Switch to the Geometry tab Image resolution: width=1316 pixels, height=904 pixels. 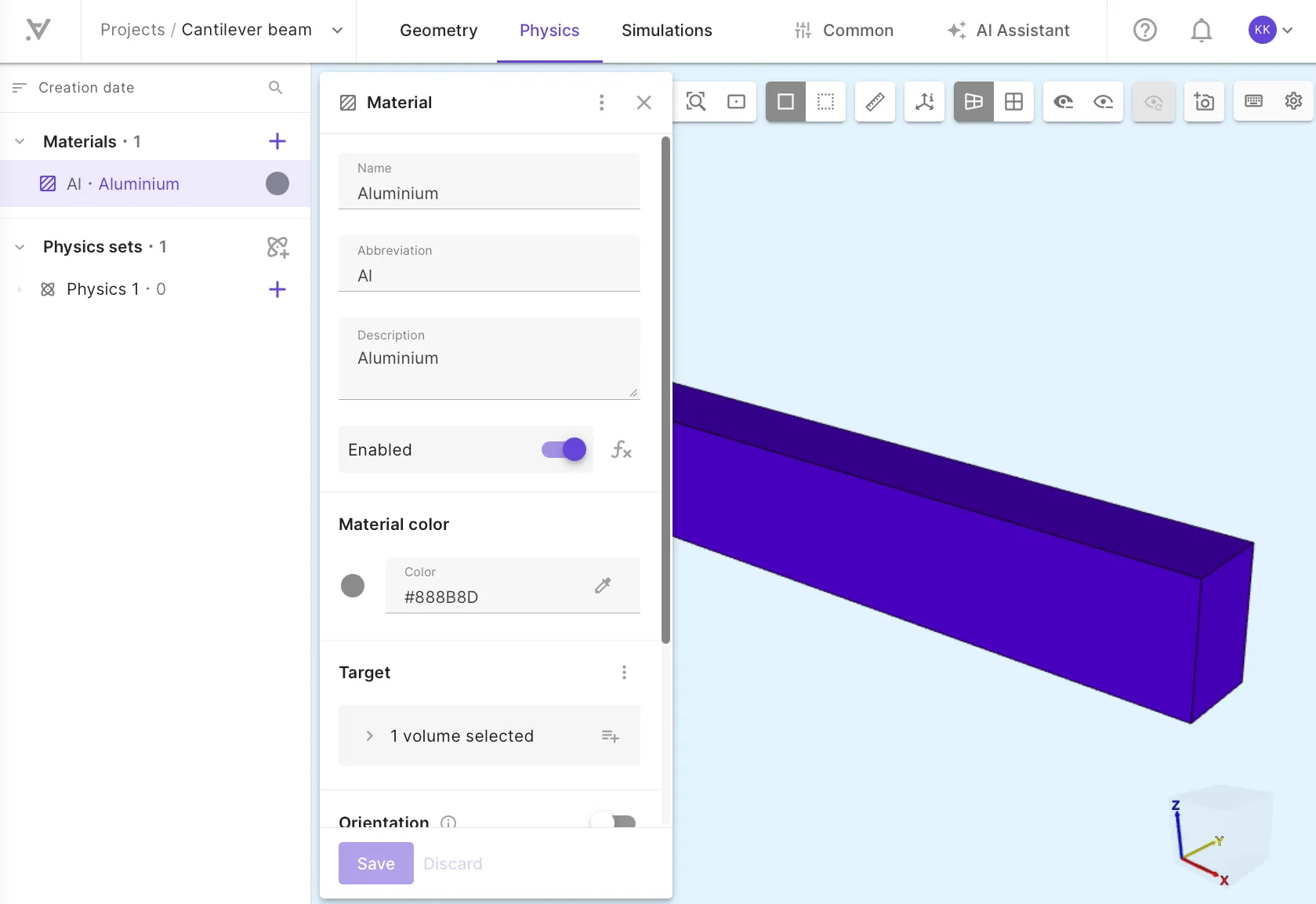point(438,31)
